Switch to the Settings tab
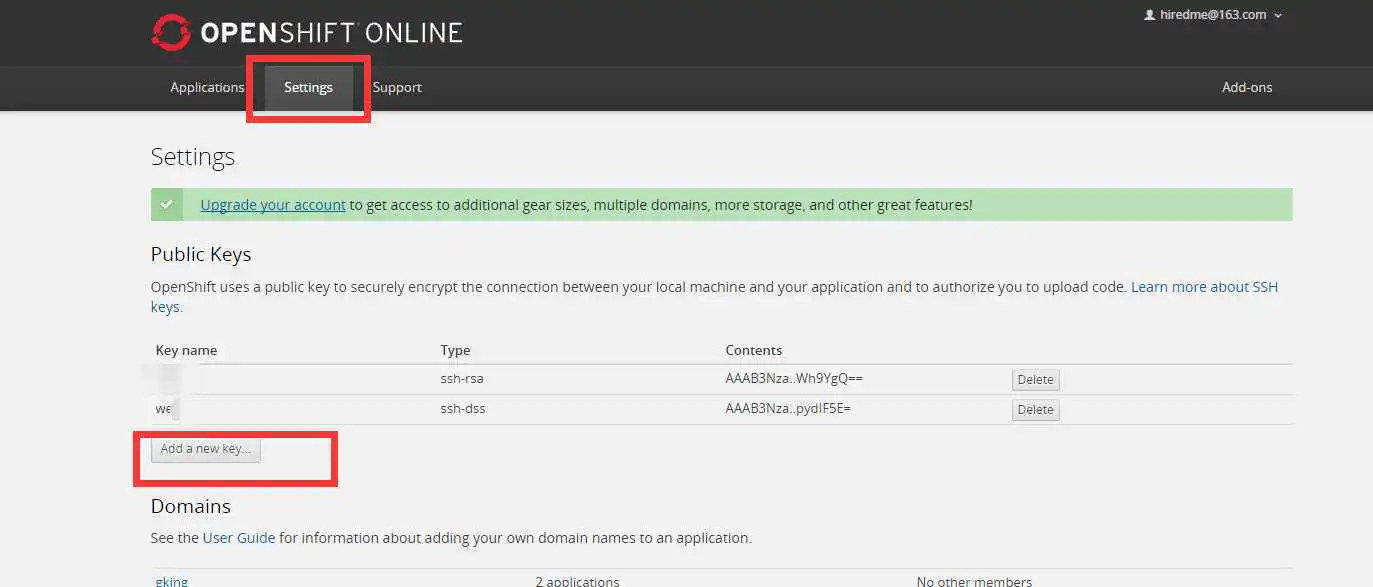The image size is (1373, 587). click(x=308, y=87)
